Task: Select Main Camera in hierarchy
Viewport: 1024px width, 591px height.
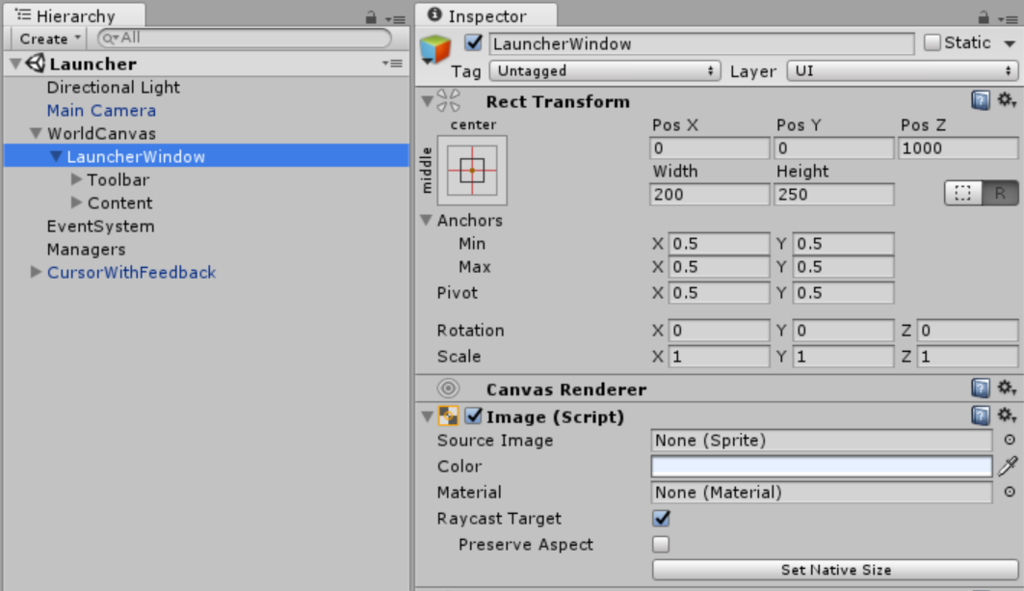Action: point(101,110)
